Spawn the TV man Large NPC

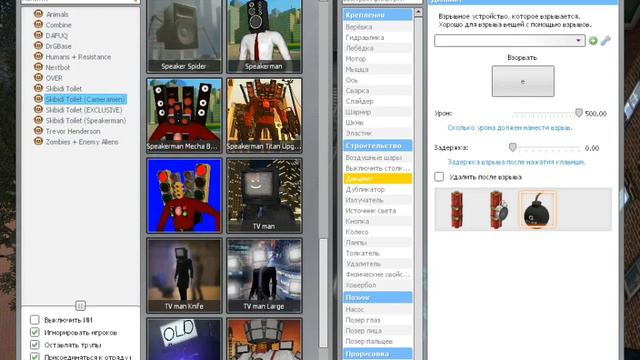(x=264, y=276)
